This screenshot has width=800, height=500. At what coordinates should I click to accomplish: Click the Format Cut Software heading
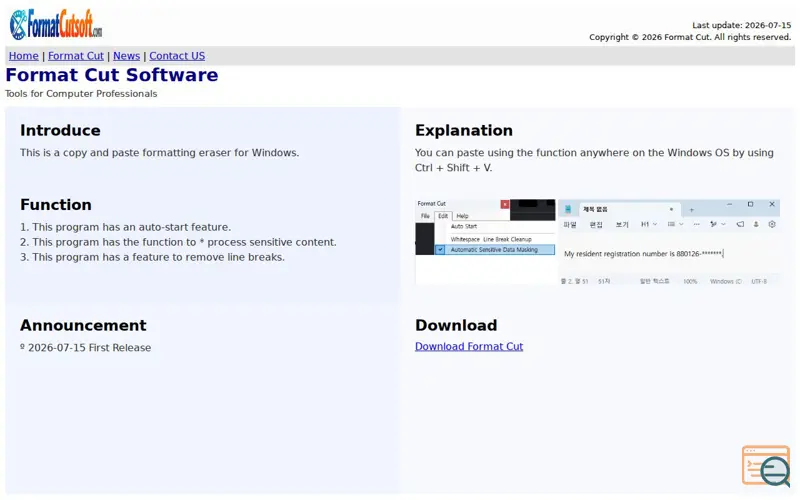[x=112, y=75]
